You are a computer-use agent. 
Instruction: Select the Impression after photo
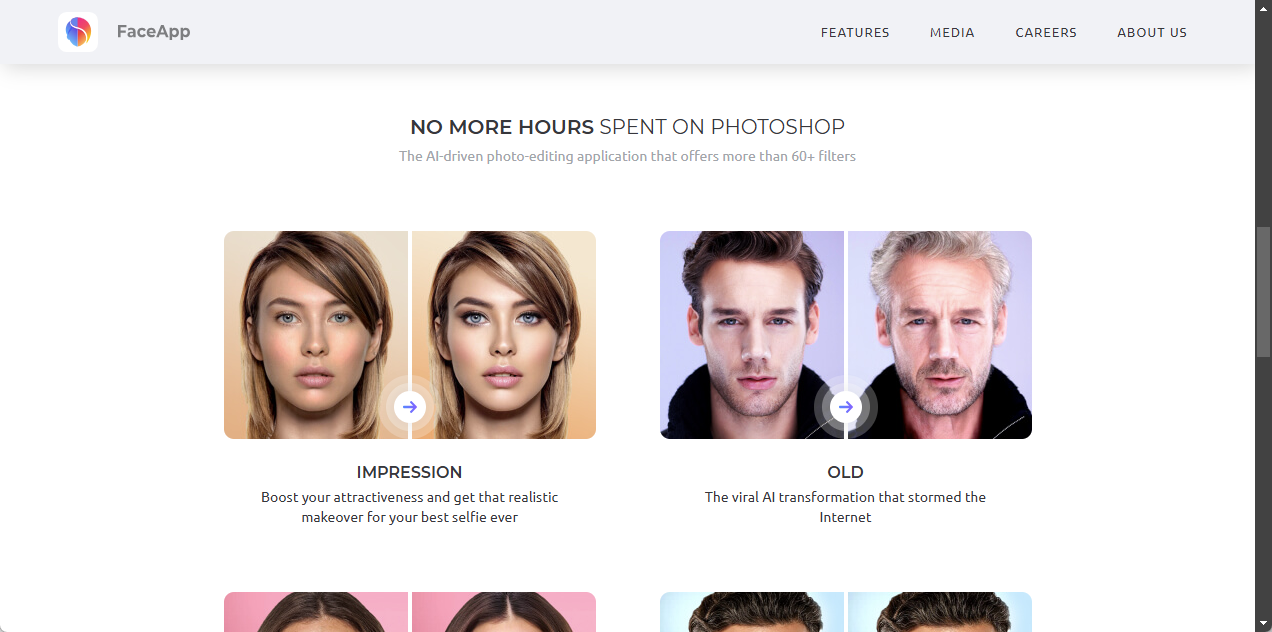coord(504,335)
